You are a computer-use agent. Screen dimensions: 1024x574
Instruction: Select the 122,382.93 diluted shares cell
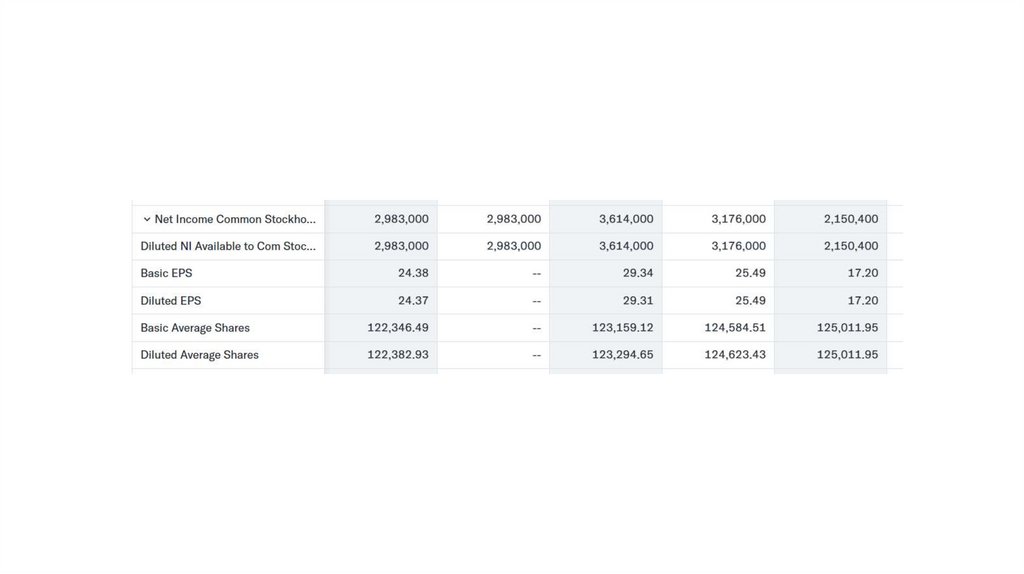click(x=398, y=355)
